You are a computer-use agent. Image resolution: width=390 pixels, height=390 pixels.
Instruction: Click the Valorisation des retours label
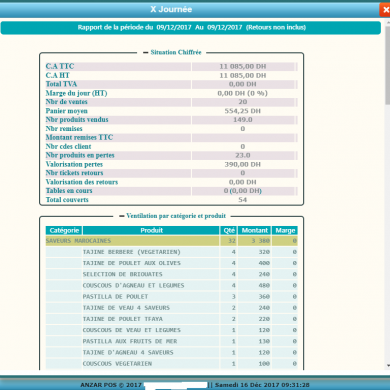click(x=82, y=182)
